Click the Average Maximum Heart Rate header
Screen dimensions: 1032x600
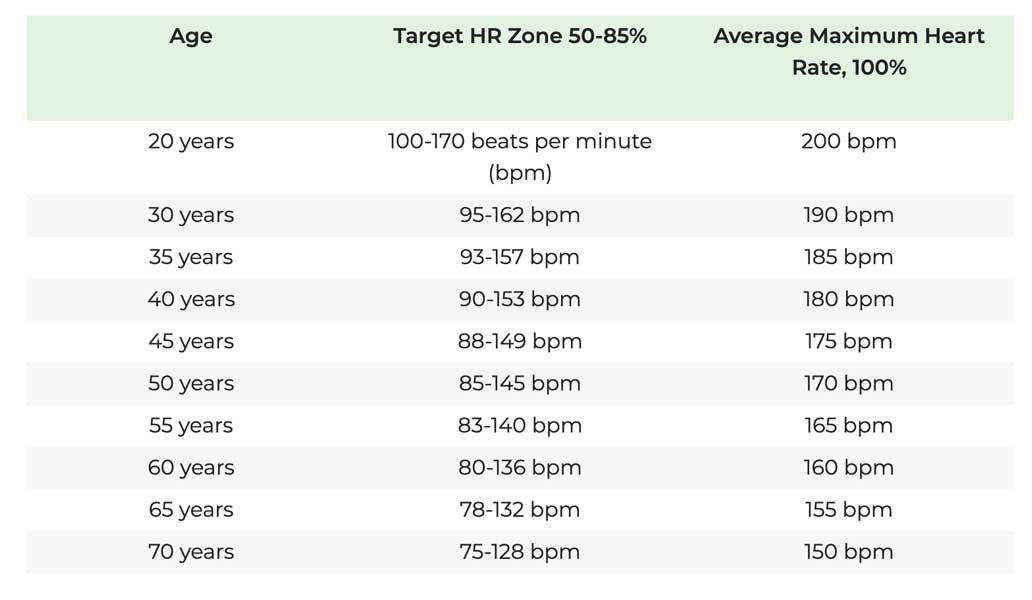(848, 52)
